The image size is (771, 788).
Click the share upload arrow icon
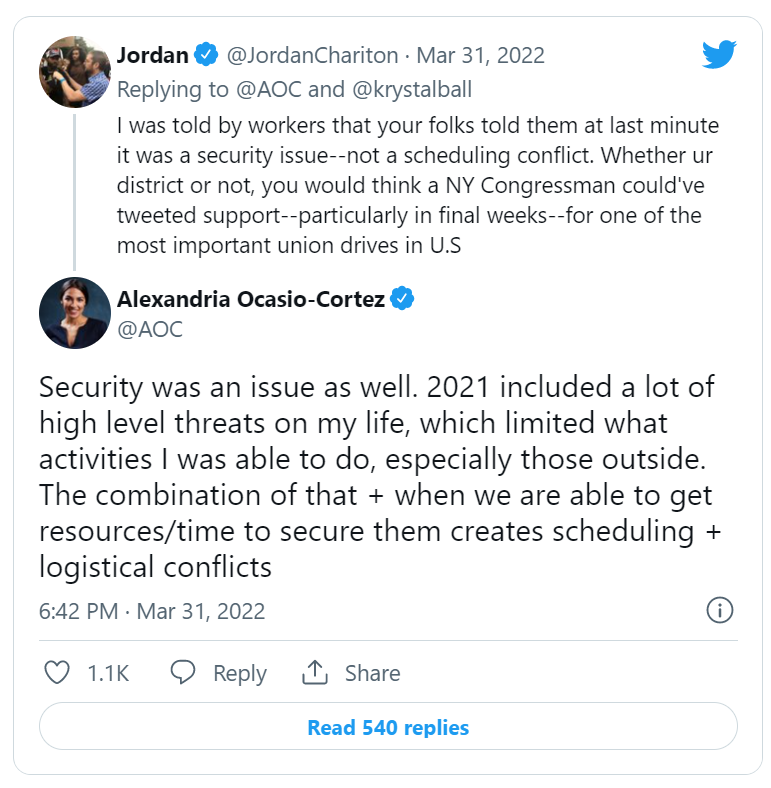pyautogui.click(x=316, y=673)
